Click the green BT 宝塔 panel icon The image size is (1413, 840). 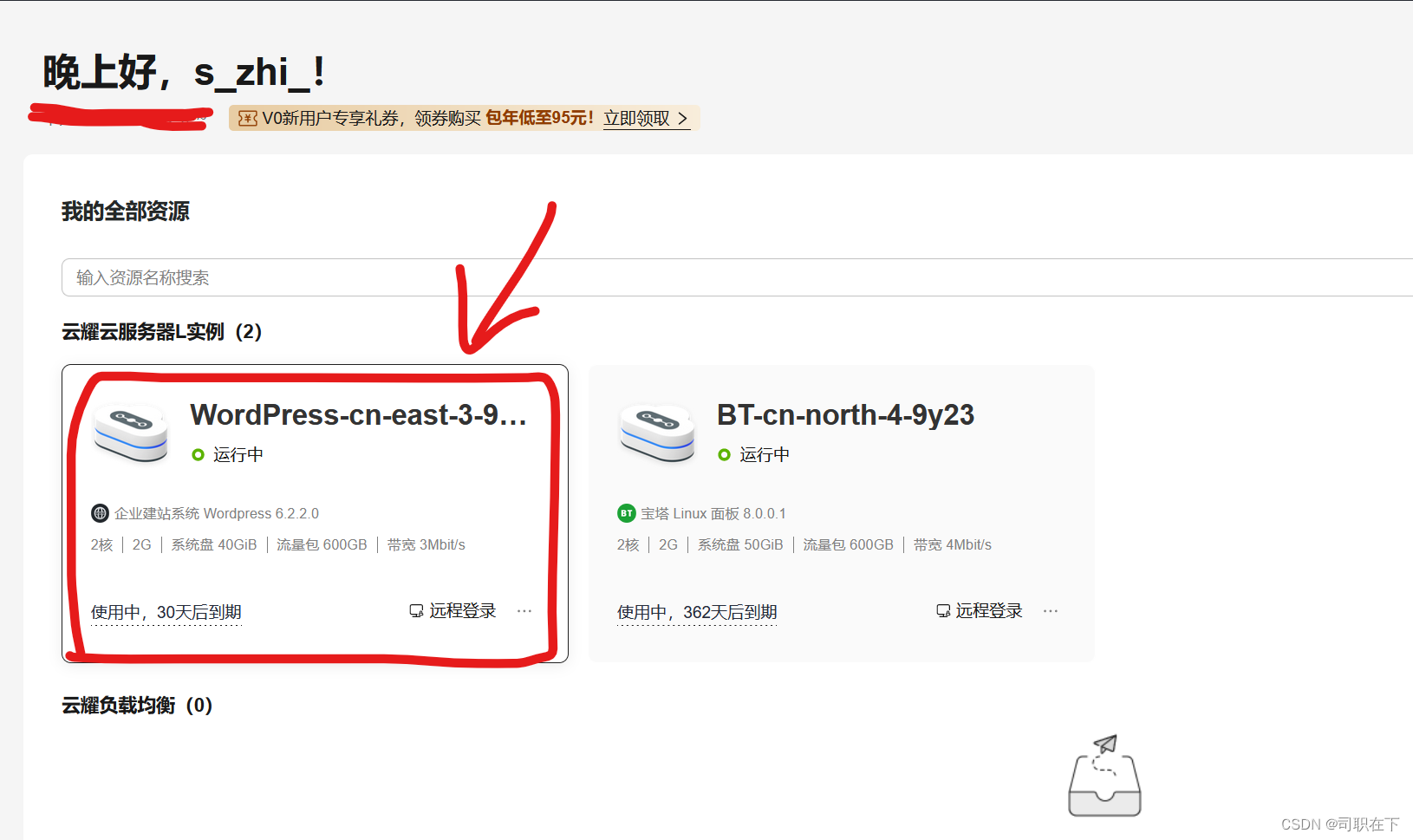[626, 513]
